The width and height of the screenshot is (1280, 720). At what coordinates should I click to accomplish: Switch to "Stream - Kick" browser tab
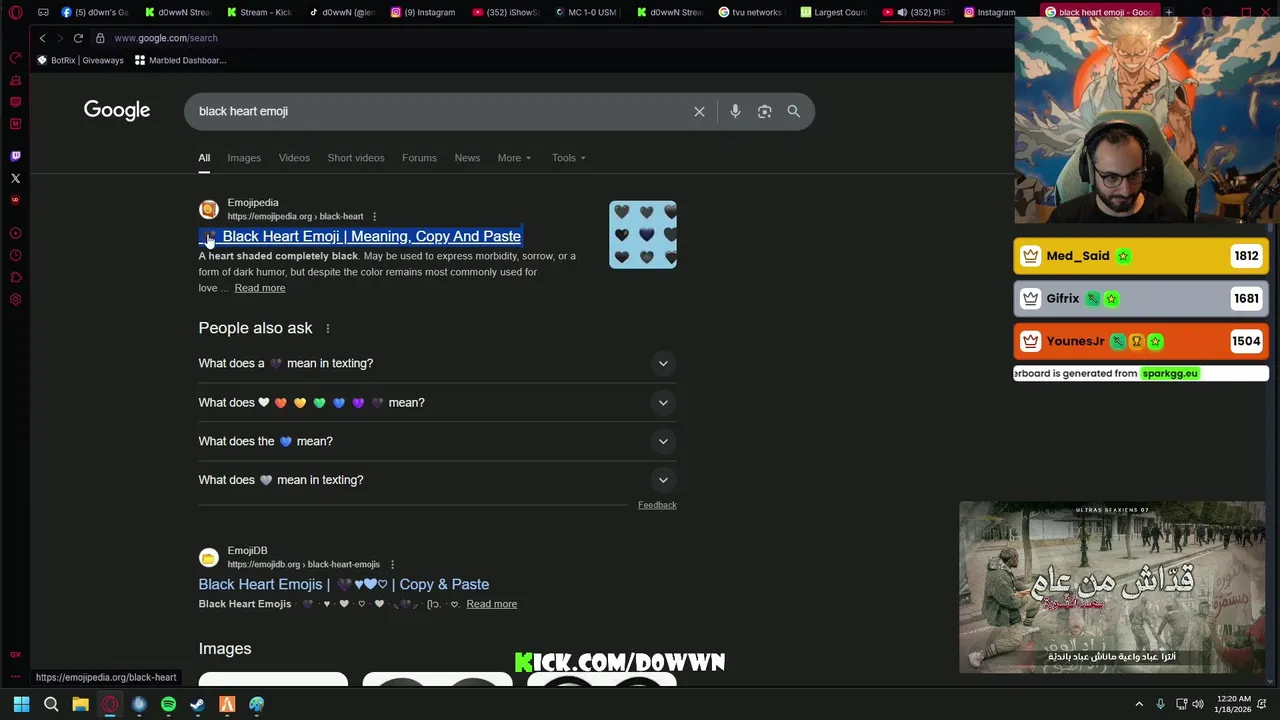click(x=259, y=12)
